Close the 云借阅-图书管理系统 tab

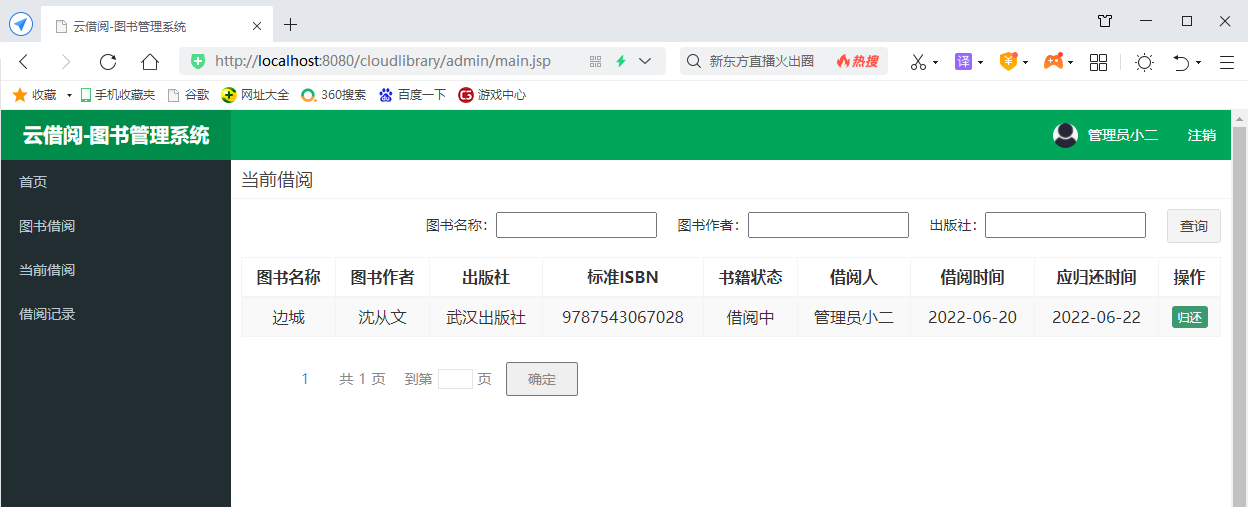click(x=257, y=26)
